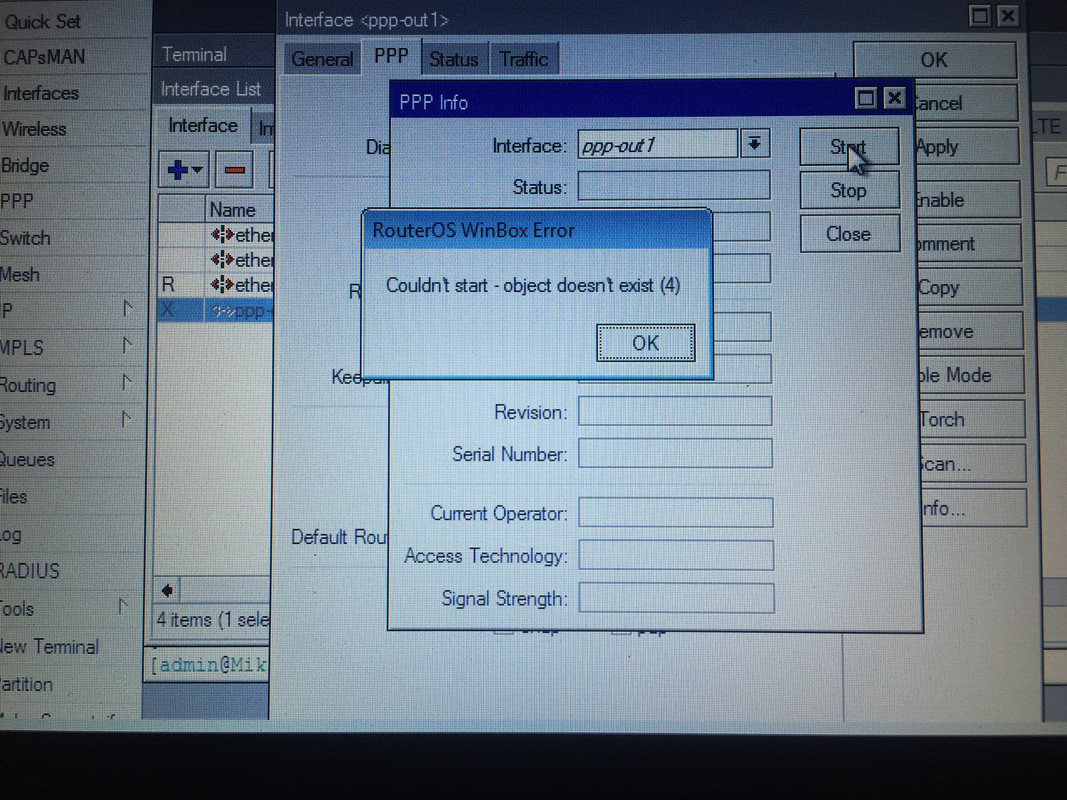This screenshot has height=800, width=1067.
Task: Open Quick Set in sidebar
Action: (42, 22)
